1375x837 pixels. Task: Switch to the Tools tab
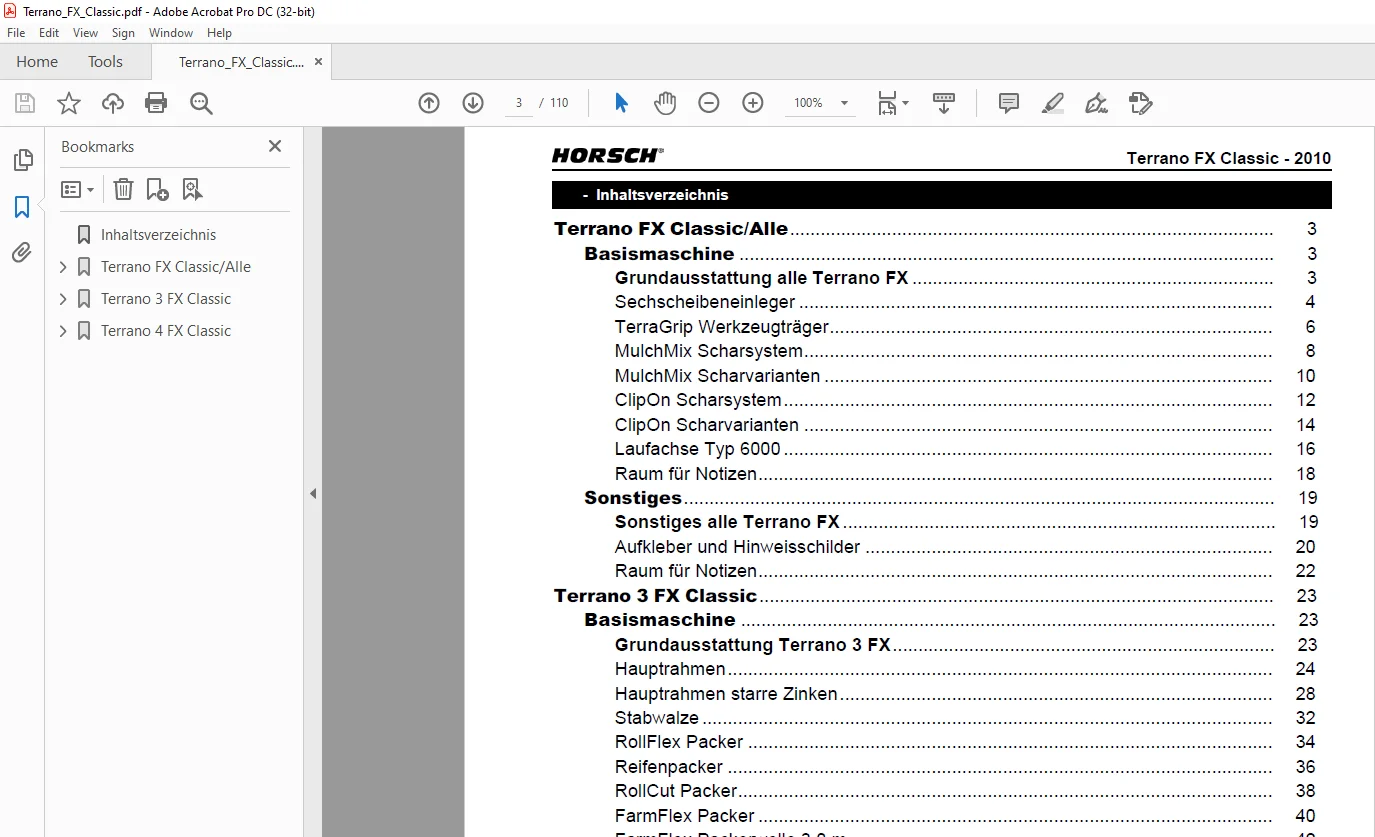[105, 62]
